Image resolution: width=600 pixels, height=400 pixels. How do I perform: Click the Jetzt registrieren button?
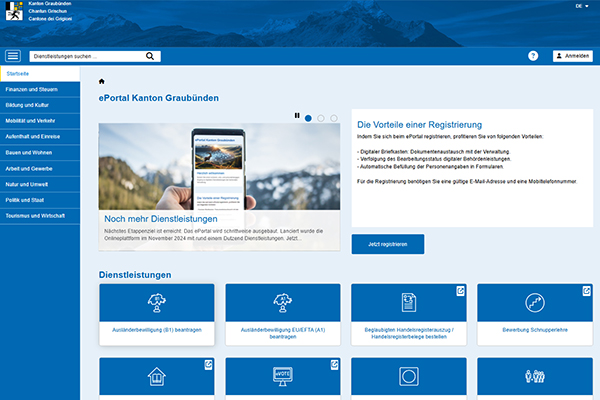[387, 244]
